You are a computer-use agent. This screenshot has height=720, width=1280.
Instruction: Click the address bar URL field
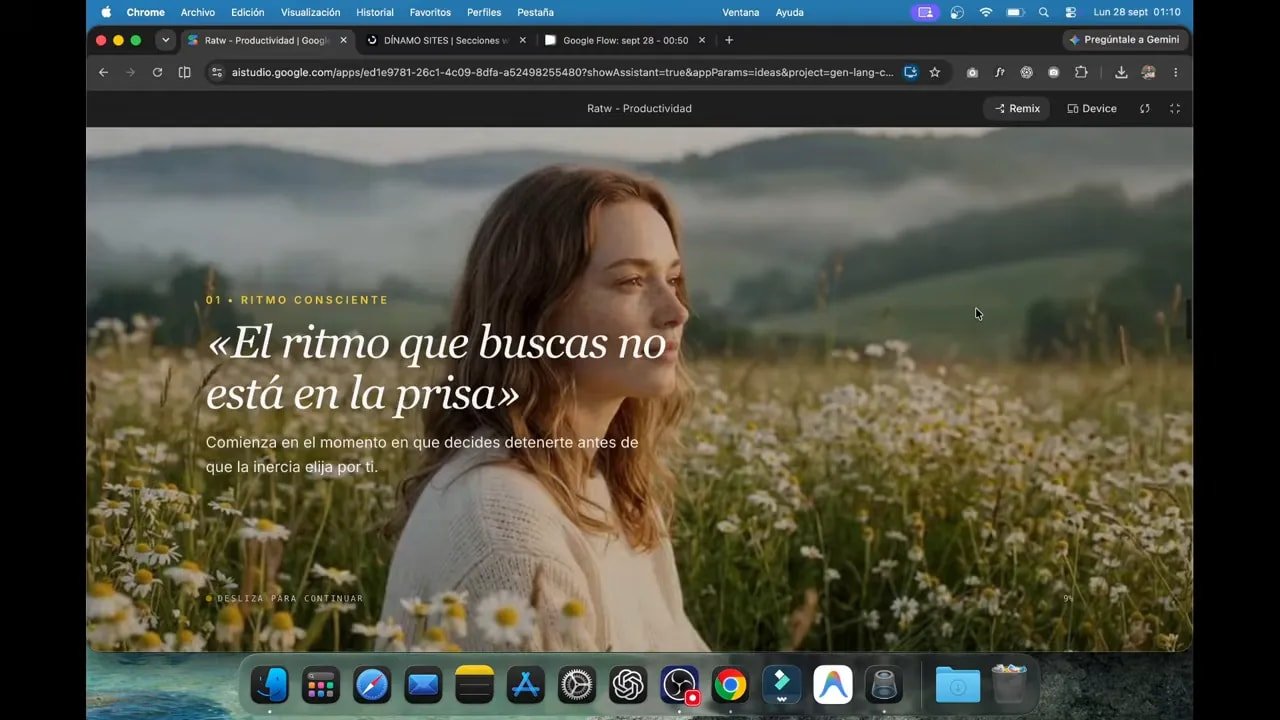562,72
